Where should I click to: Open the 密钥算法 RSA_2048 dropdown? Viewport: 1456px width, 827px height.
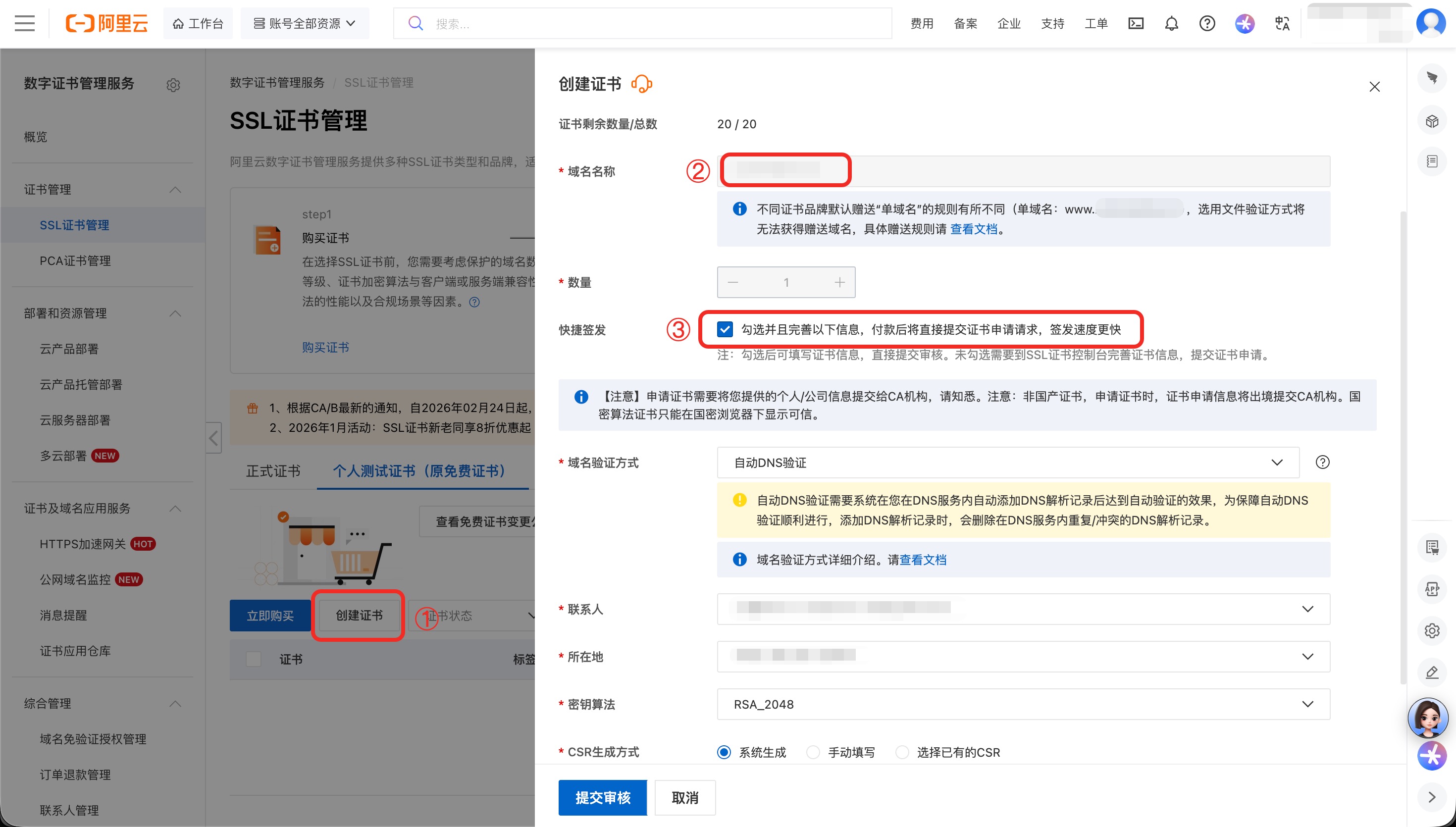(x=1023, y=704)
